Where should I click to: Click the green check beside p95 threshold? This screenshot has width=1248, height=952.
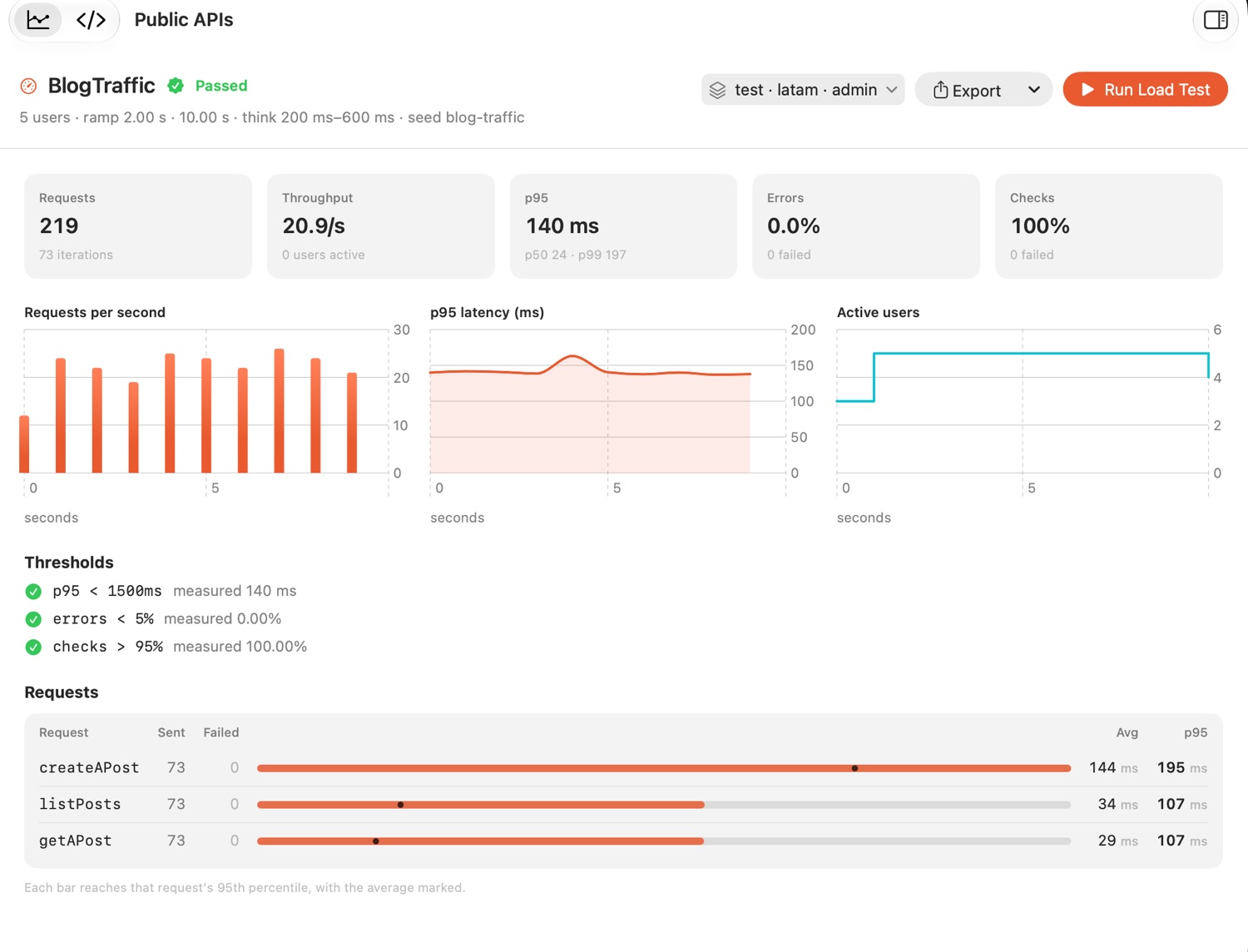[x=33, y=592]
